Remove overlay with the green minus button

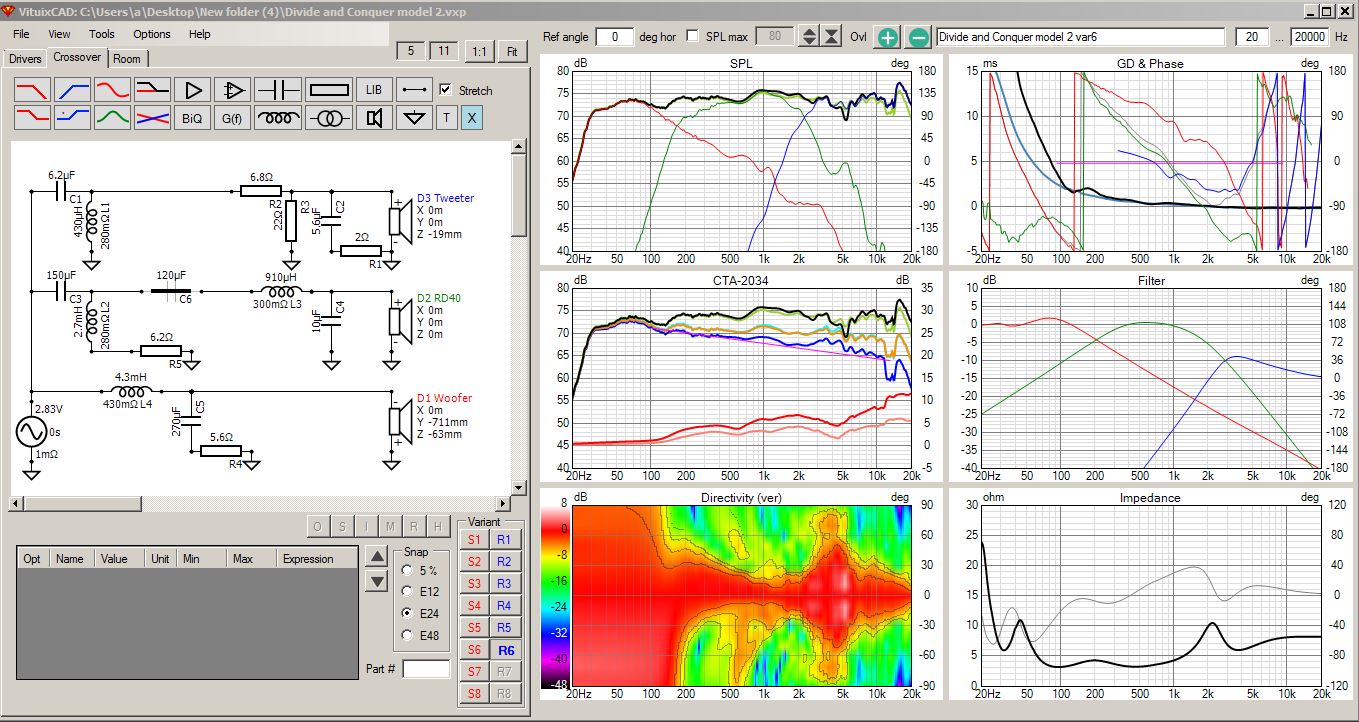click(918, 38)
